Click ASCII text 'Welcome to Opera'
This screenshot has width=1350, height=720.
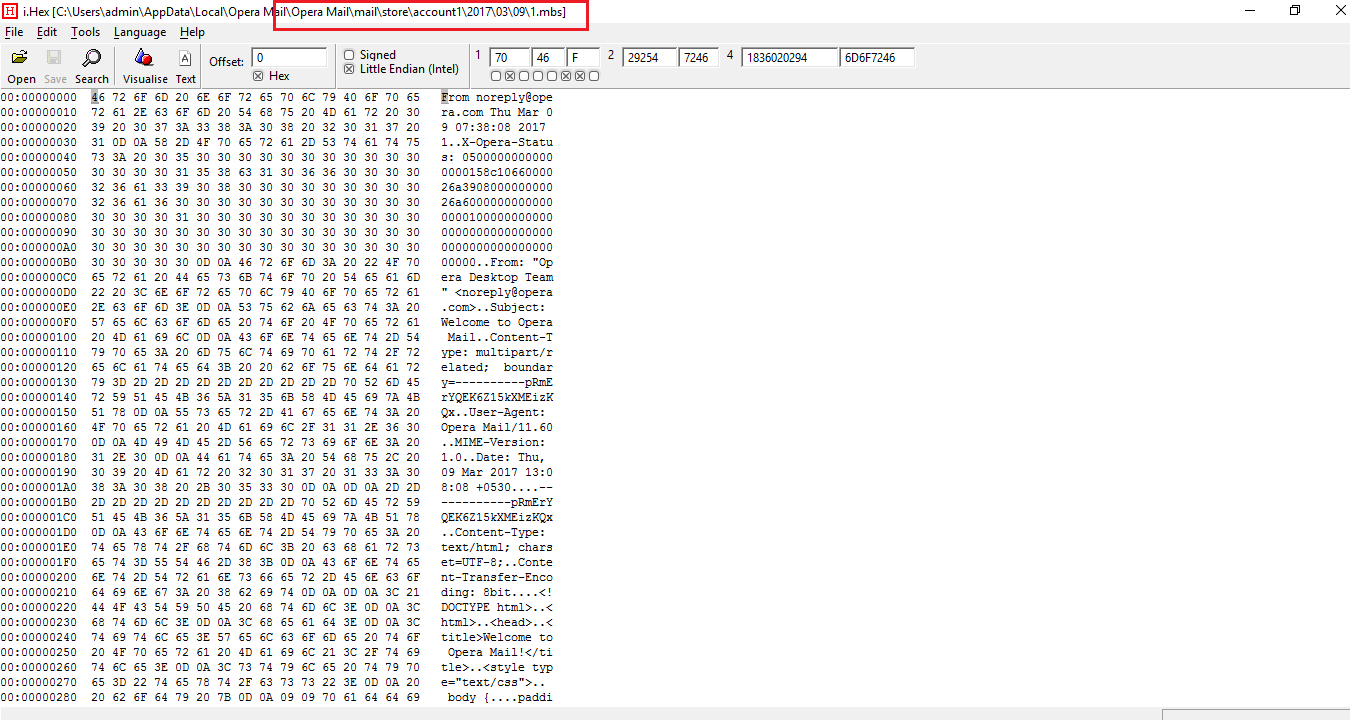[497, 322]
